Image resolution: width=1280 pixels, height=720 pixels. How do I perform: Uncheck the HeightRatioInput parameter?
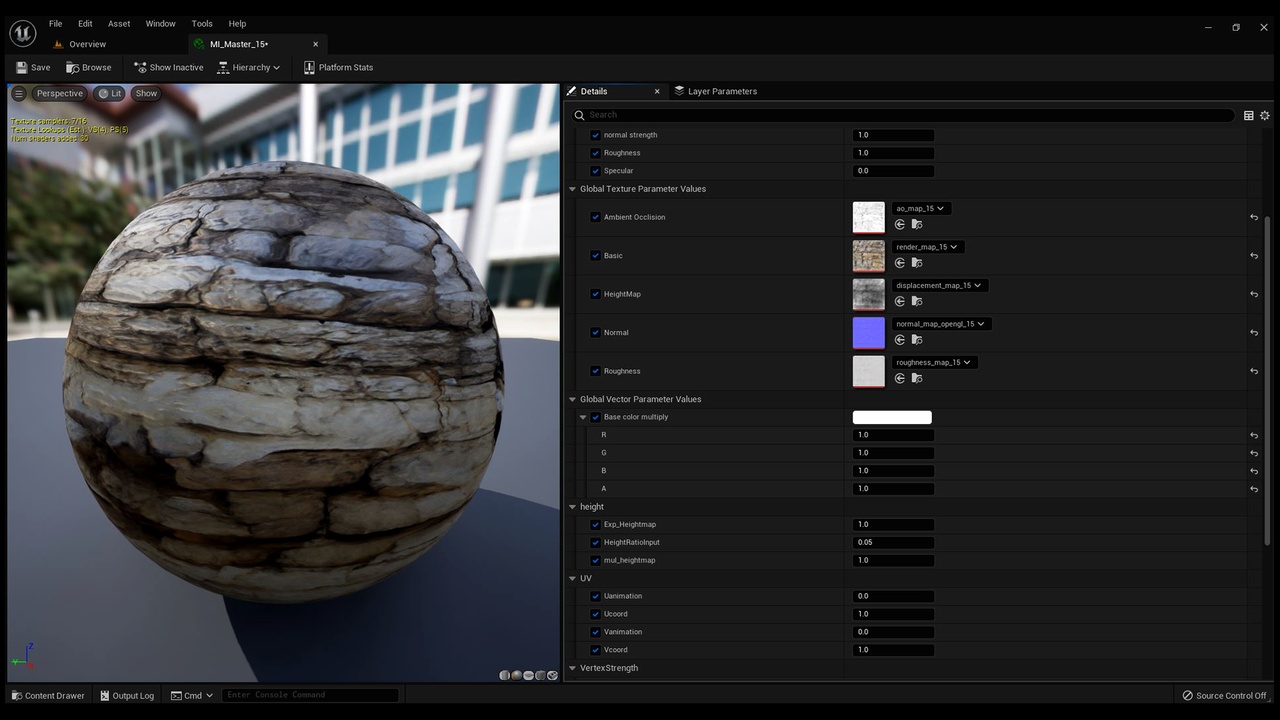click(595, 542)
